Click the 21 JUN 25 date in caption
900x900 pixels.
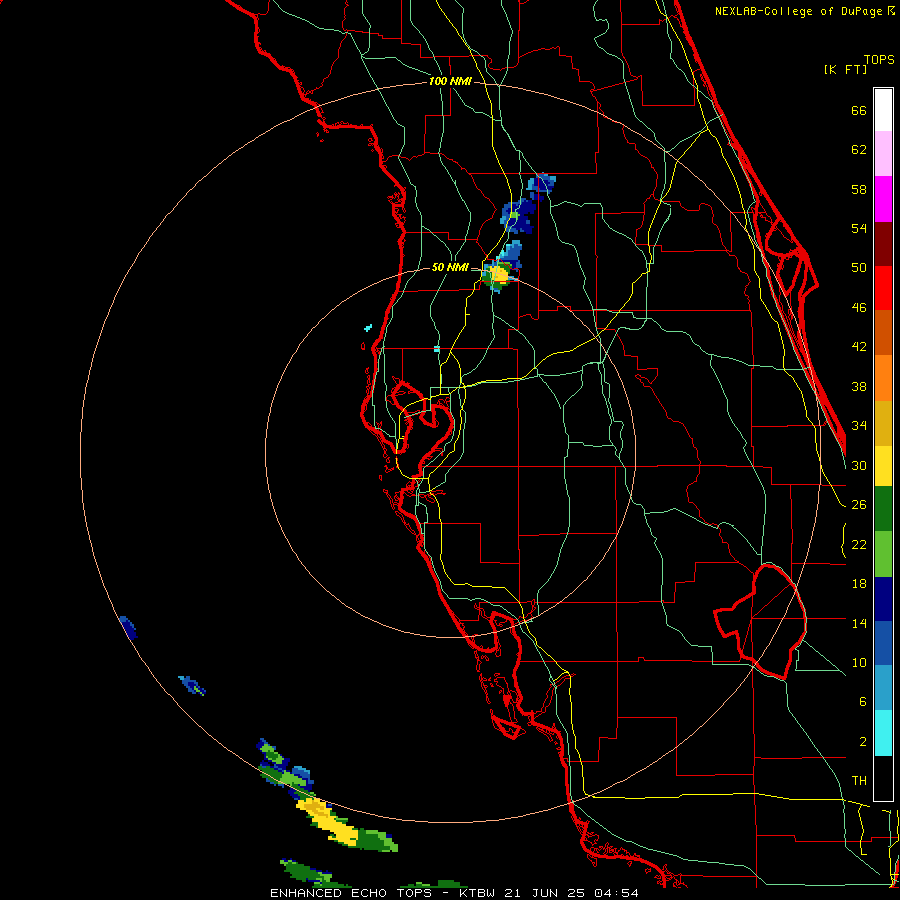click(546, 893)
